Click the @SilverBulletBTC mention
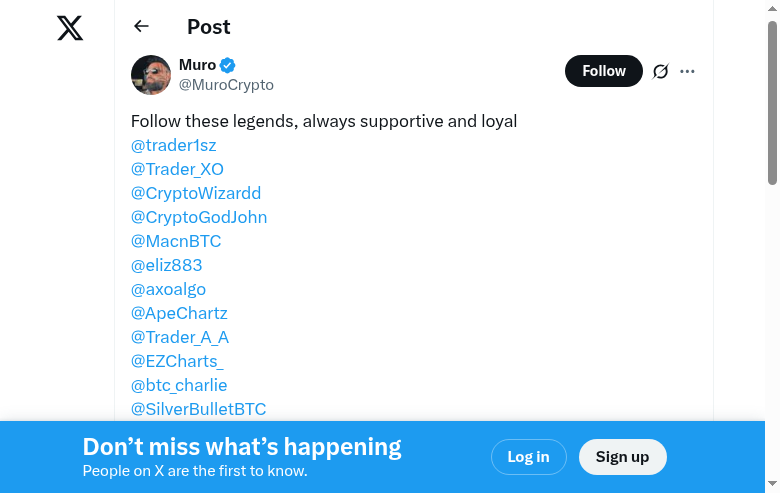Screen dimensions: 780x493 (198, 409)
